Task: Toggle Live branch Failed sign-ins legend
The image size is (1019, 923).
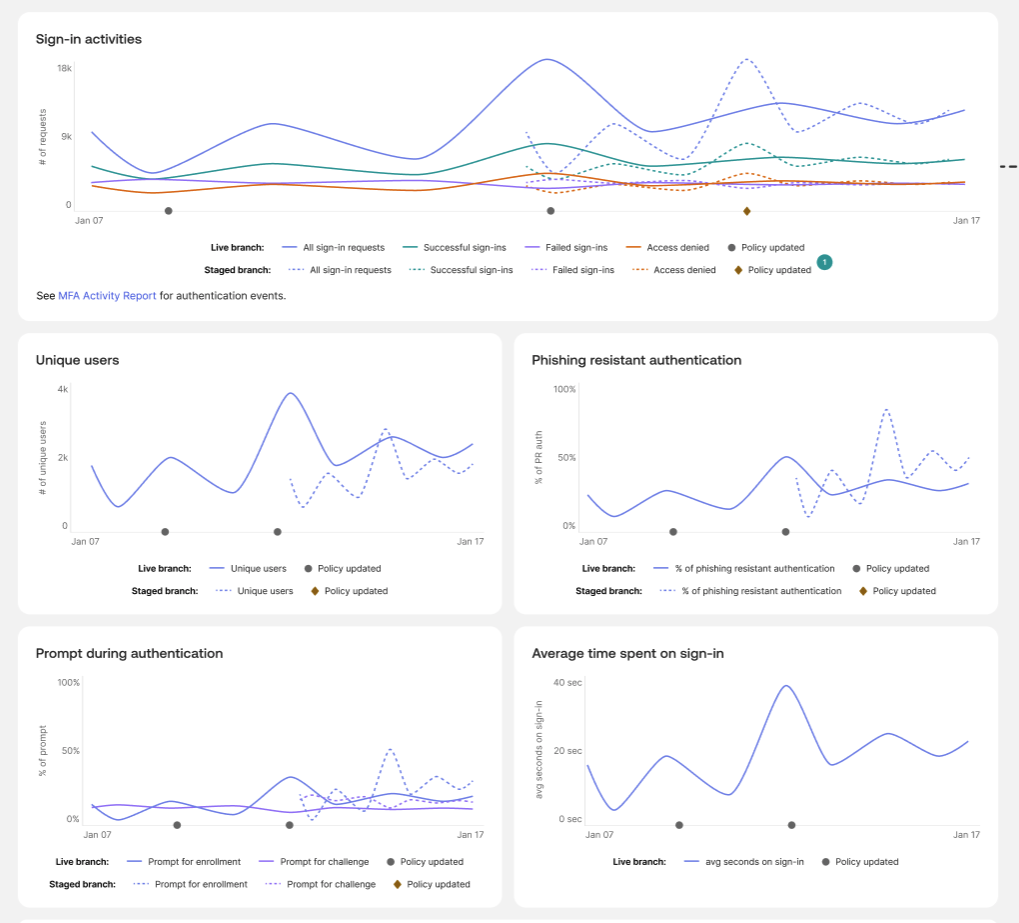Action: (566, 248)
